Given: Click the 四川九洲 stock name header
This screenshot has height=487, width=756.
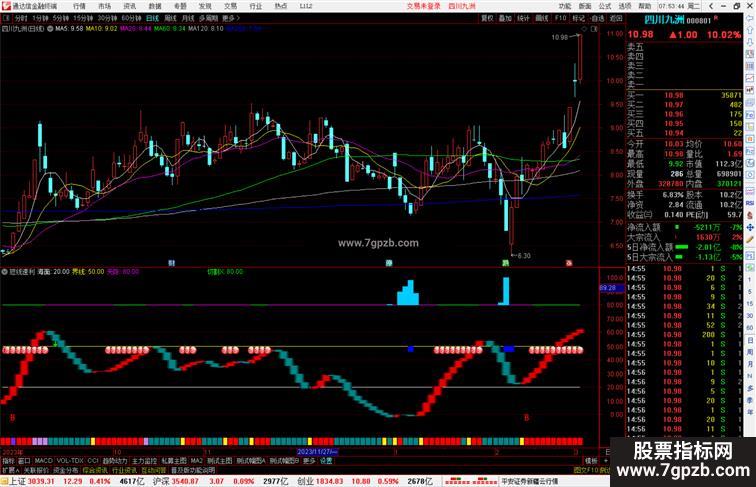Looking at the screenshot, I should point(664,20).
